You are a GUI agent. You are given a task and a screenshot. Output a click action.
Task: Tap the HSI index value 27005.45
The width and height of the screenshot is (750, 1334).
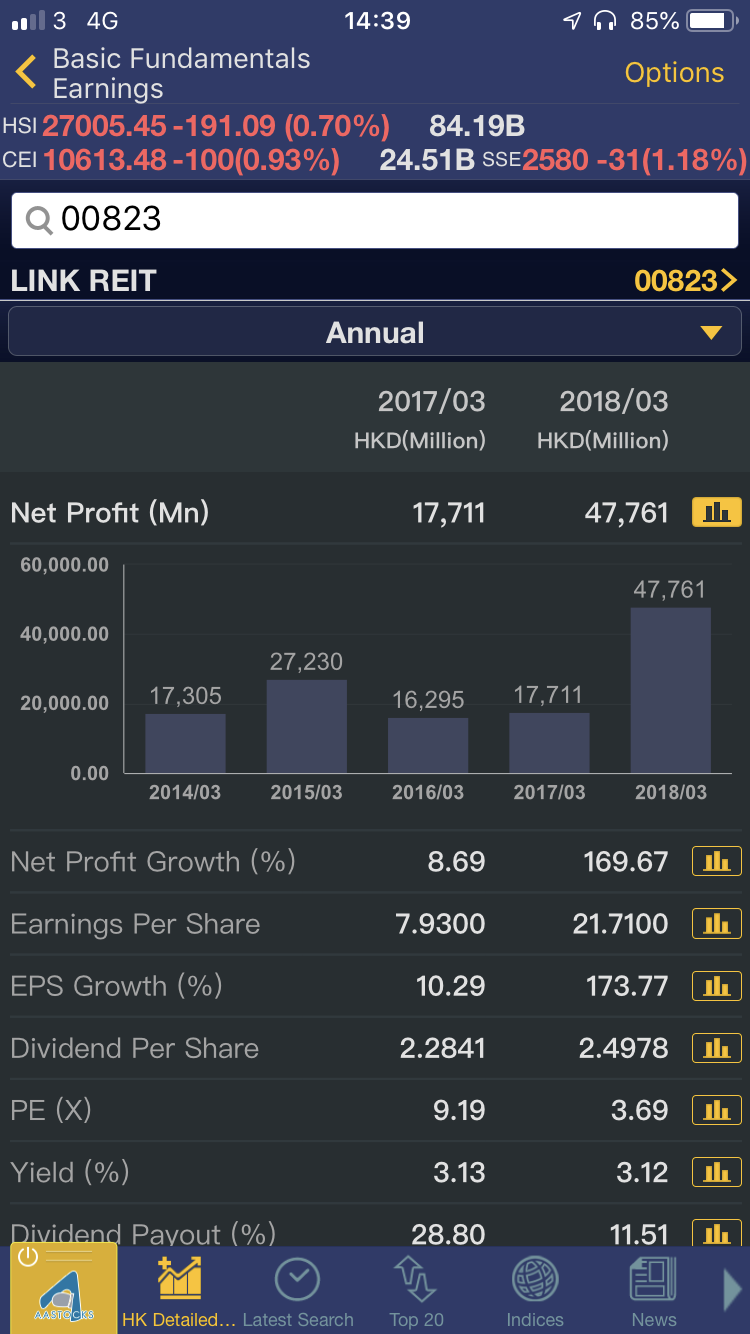pos(106,126)
